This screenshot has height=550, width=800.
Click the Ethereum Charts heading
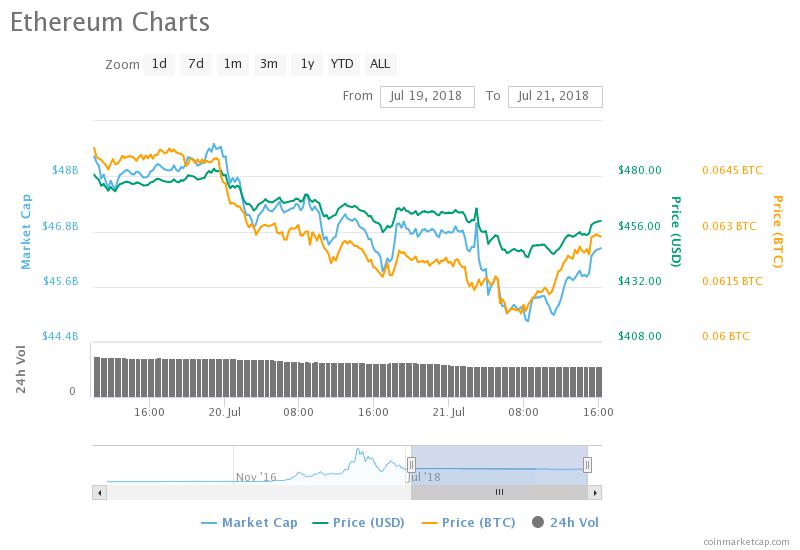point(110,22)
